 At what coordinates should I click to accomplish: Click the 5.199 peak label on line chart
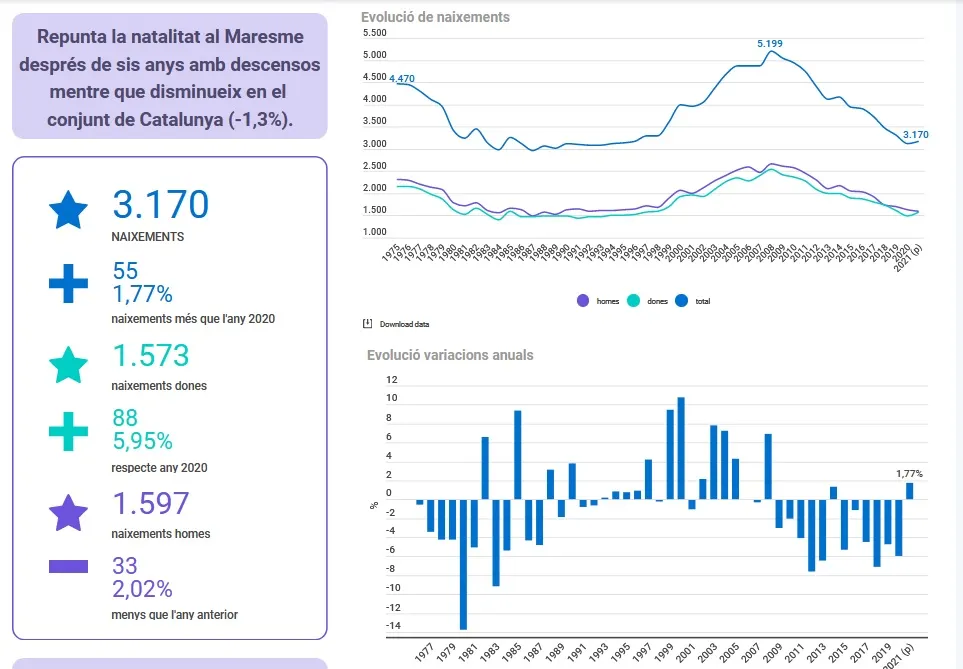point(770,44)
